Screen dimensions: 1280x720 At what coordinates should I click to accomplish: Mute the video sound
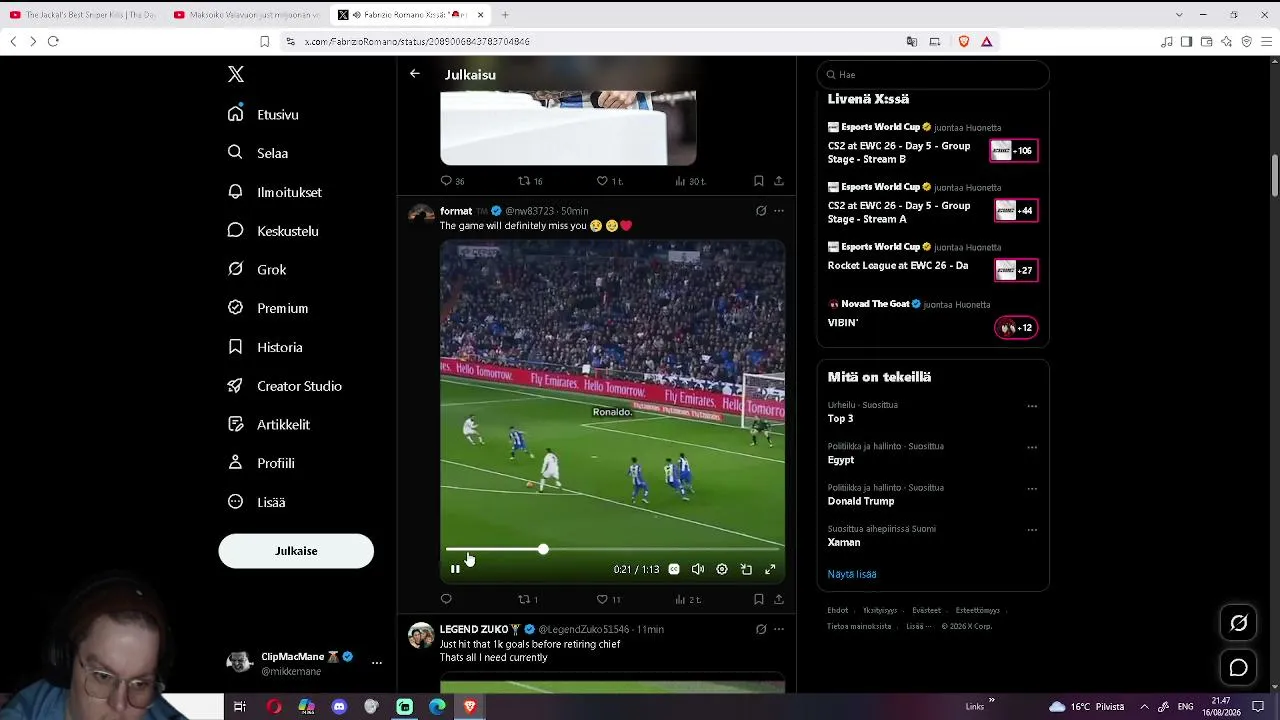[698, 569]
